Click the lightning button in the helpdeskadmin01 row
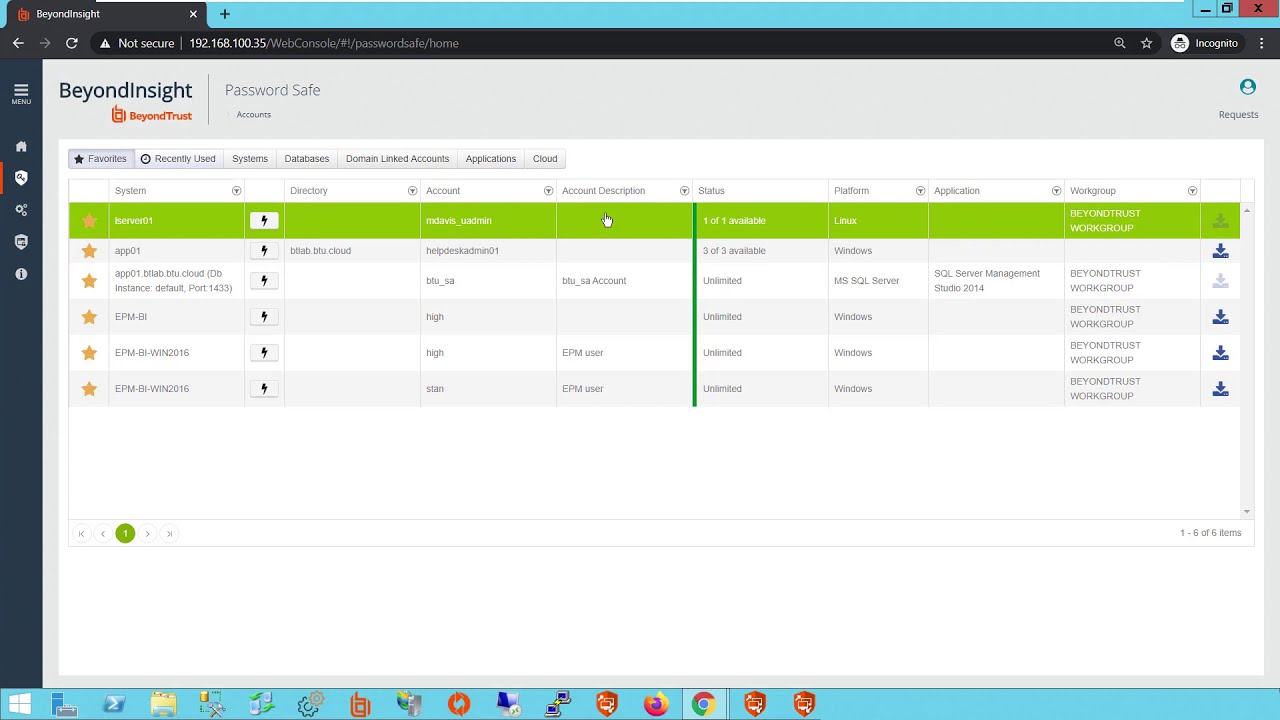The height and width of the screenshot is (720, 1280). [264, 251]
